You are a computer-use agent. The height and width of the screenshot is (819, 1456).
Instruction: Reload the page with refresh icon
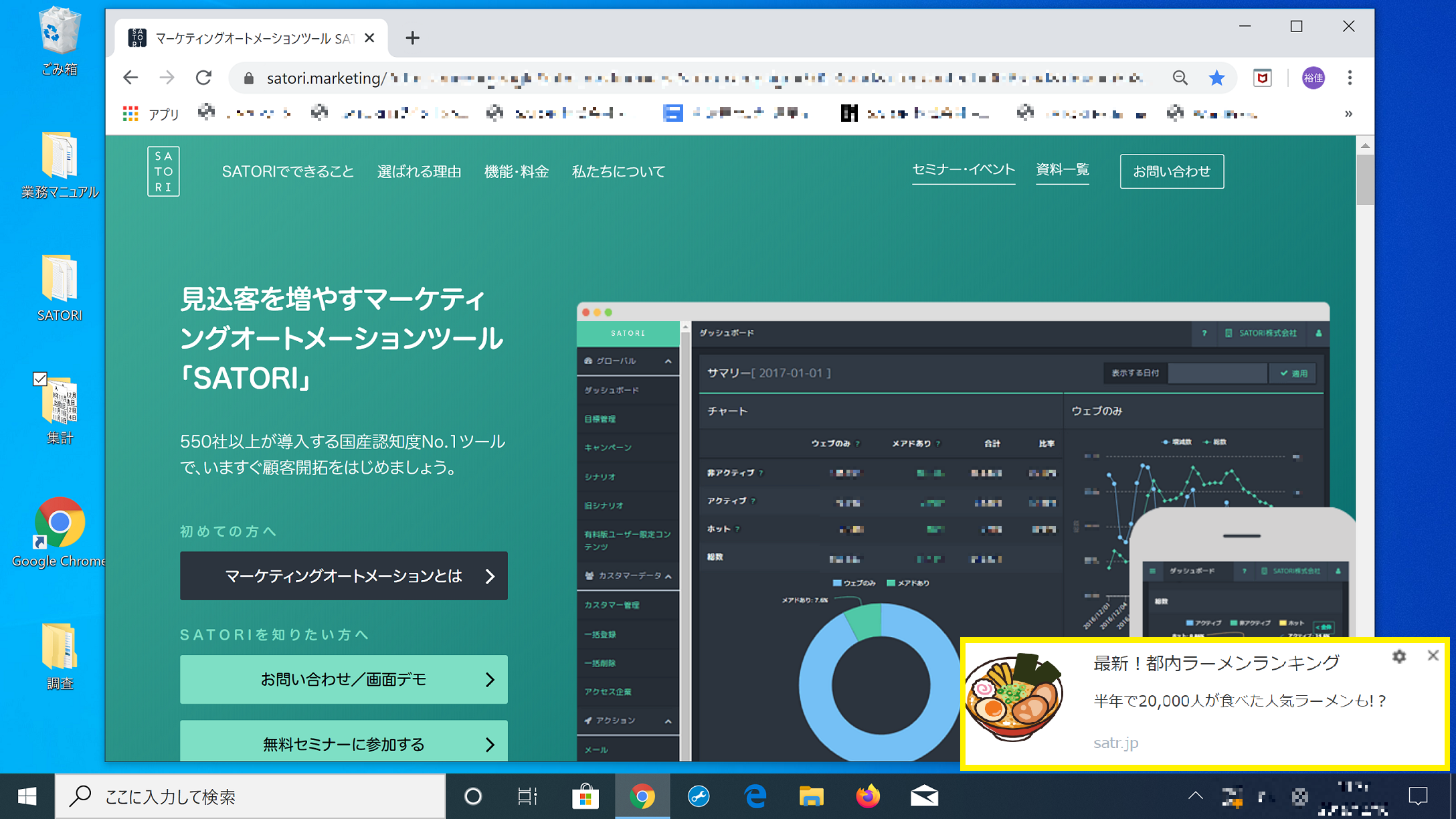[204, 78]
